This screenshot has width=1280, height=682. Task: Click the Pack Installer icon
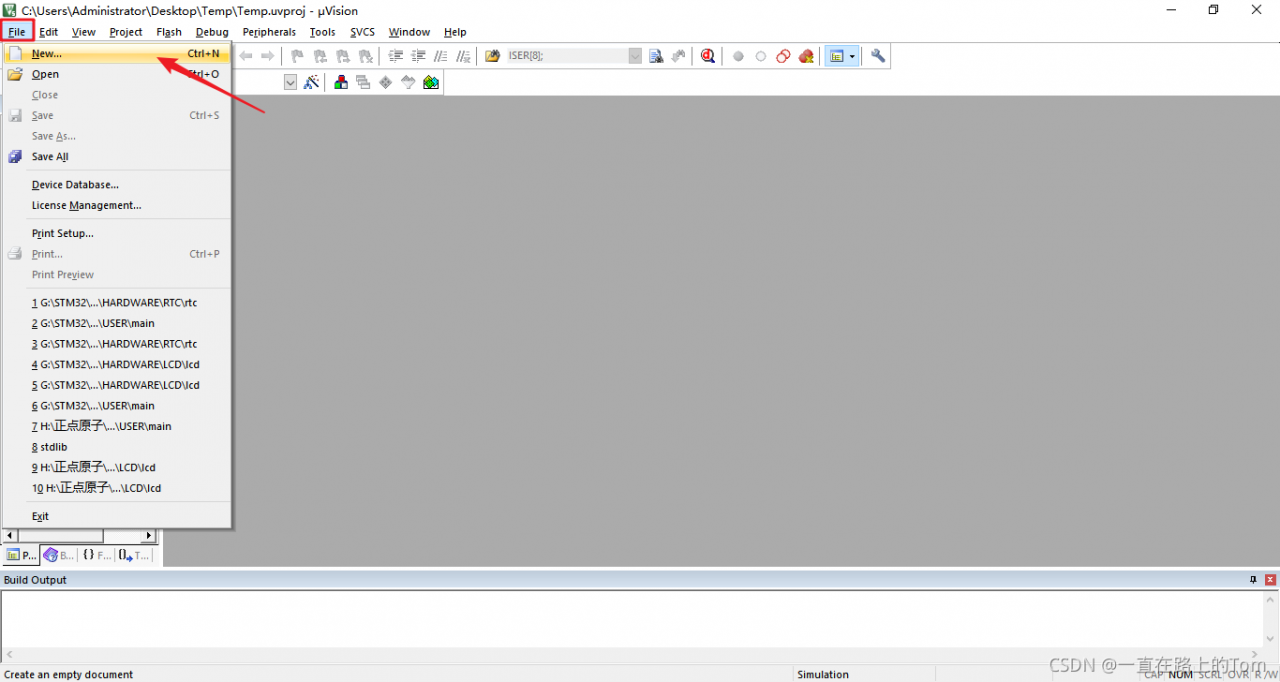[431, 82]
